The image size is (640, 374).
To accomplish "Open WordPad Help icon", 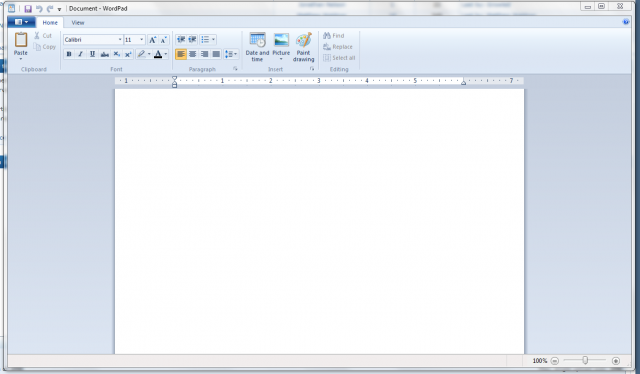I will (x=626, y=22).
